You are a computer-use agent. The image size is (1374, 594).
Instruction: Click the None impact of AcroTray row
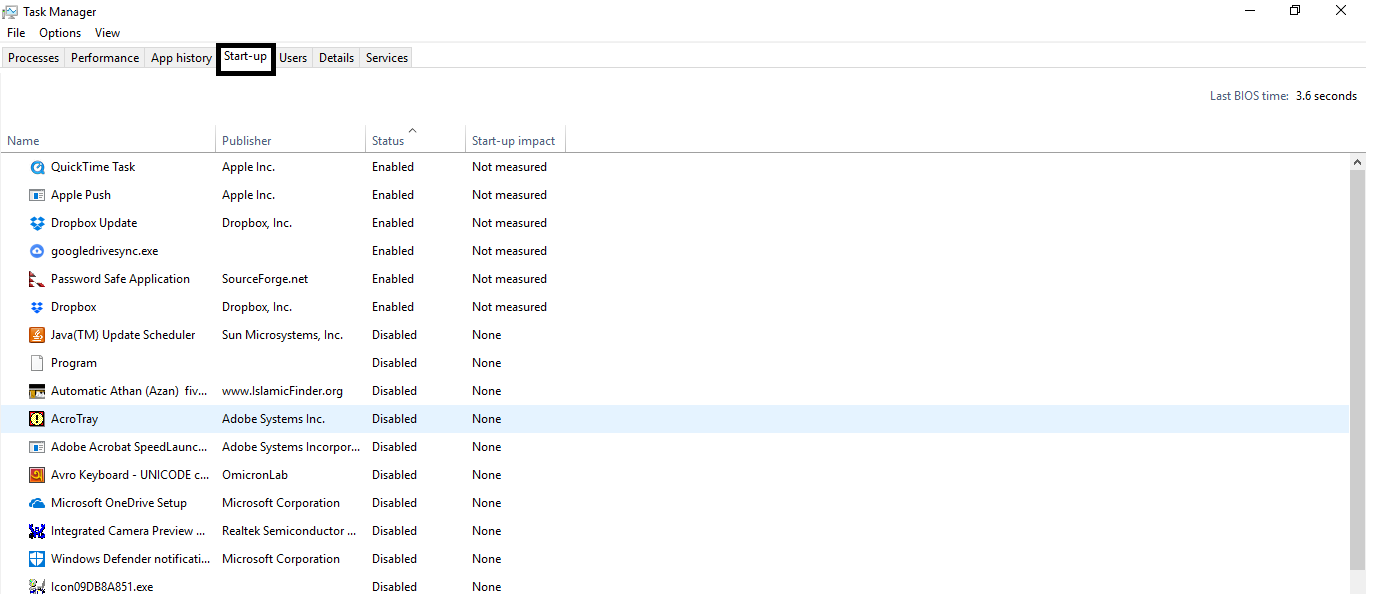coord(487,419)
